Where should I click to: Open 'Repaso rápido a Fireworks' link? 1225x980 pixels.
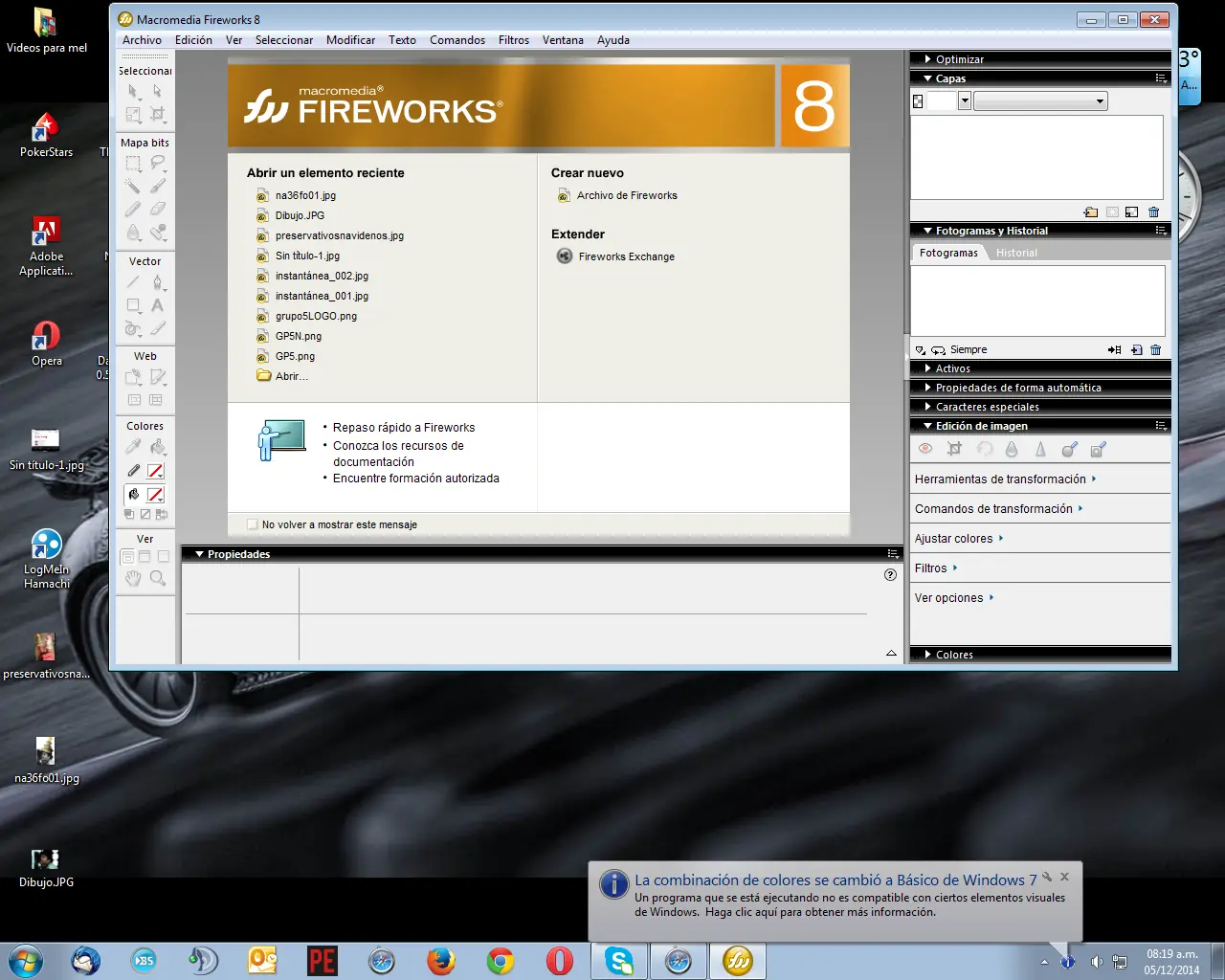pyautogui.click(x=404, y=428)
